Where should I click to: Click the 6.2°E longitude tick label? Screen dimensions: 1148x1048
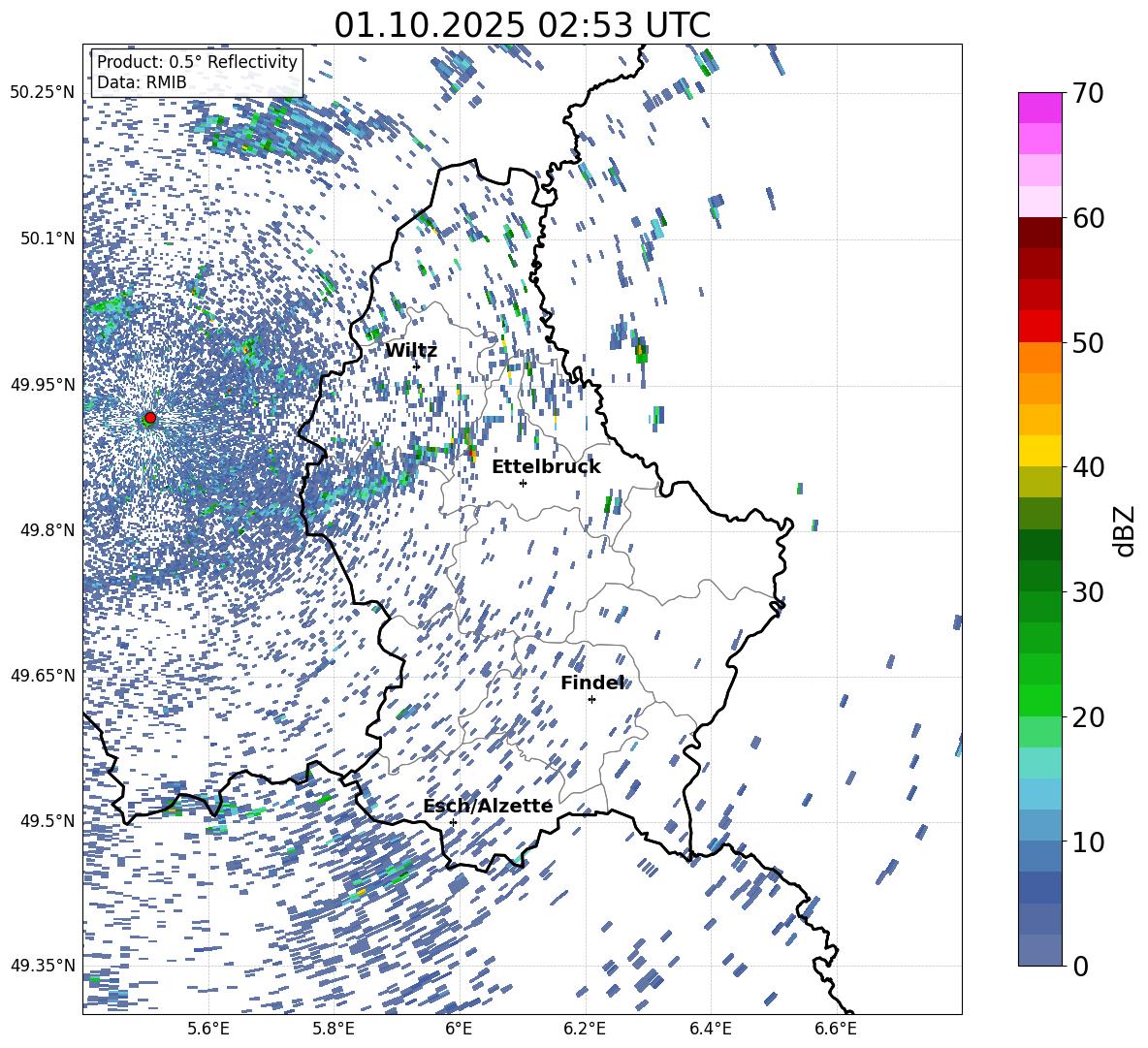tap(585, 1029)
